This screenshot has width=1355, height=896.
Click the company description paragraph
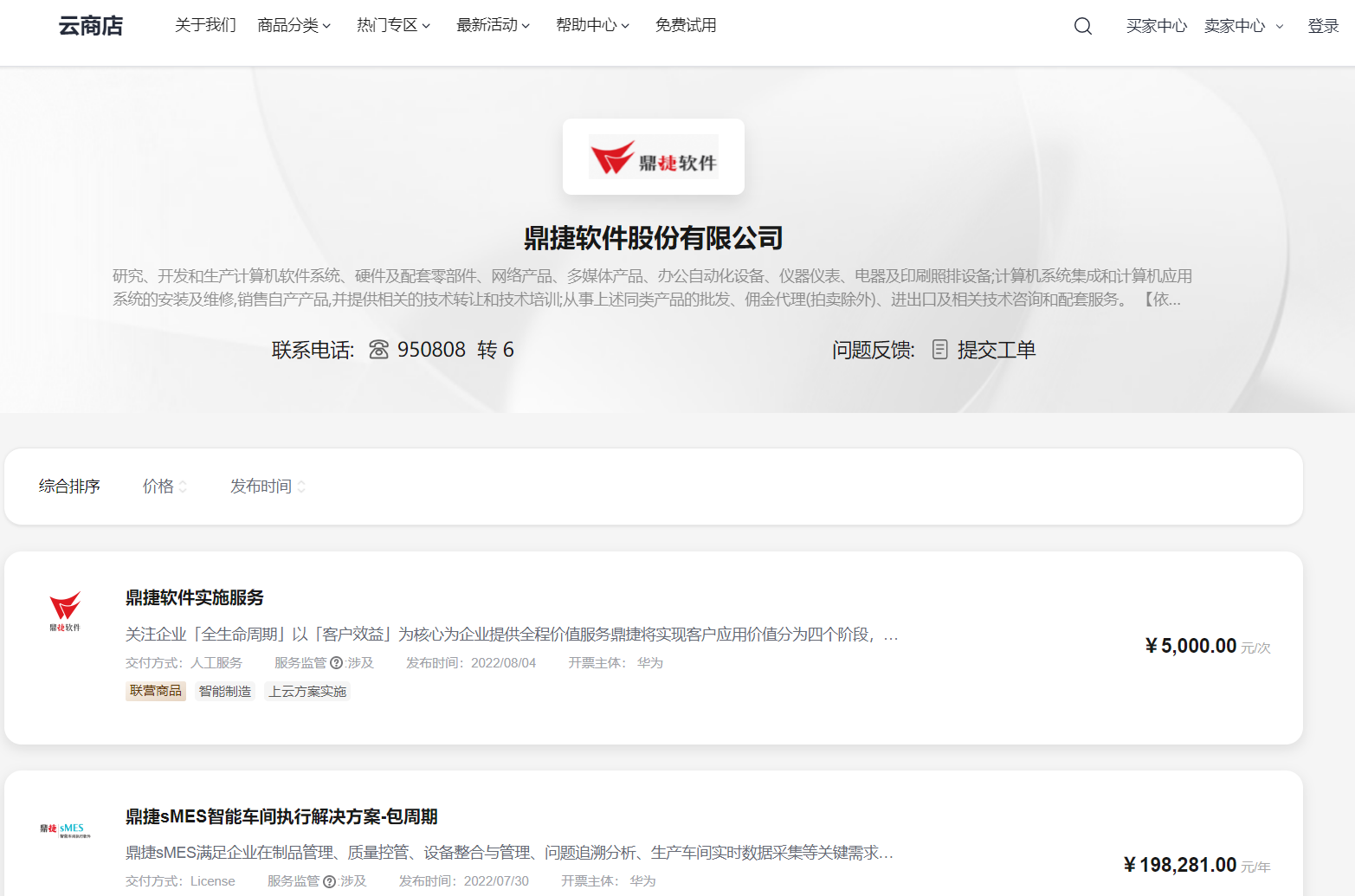click(653, 287)
